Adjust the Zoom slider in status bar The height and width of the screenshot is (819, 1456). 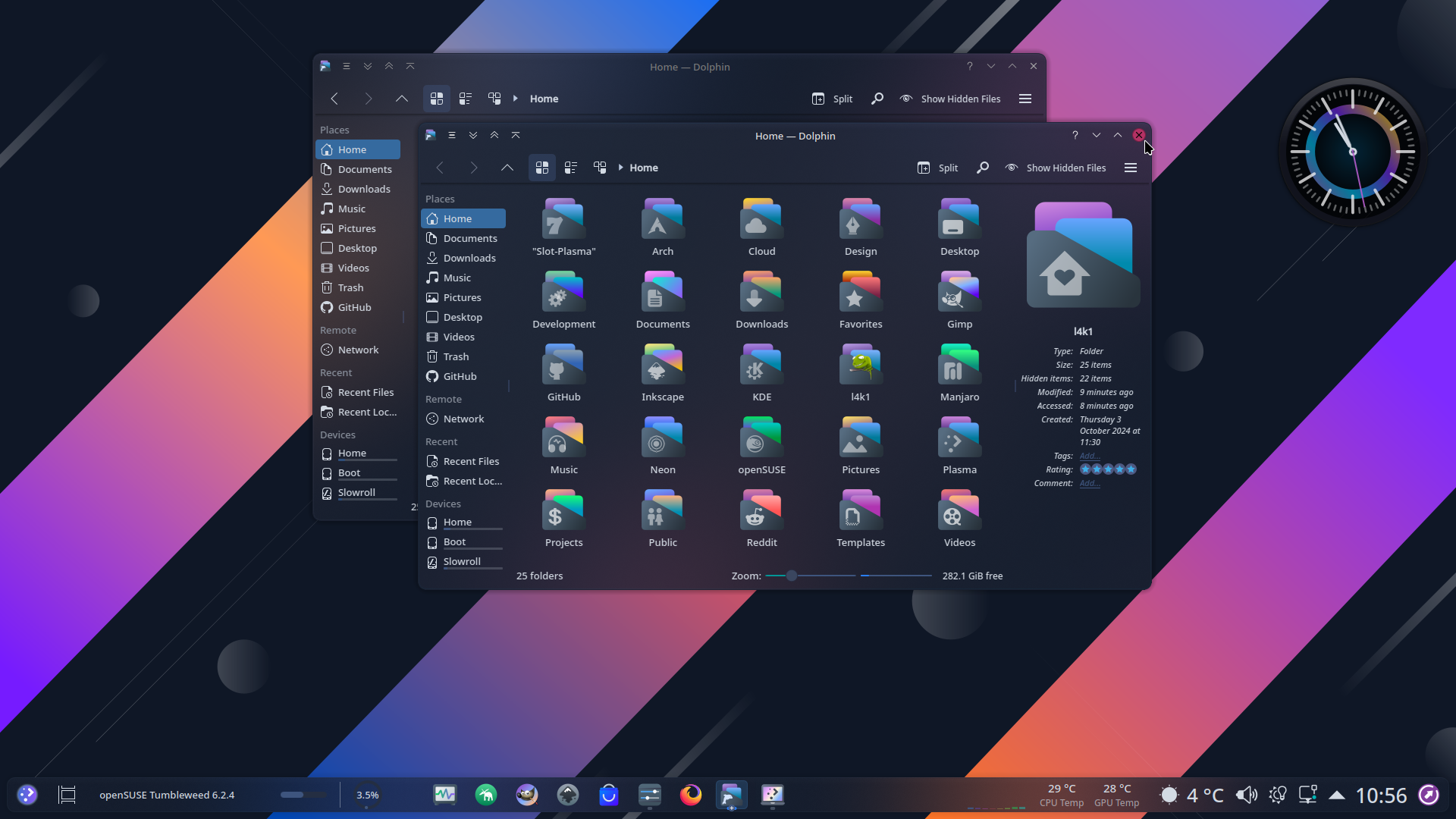tap(810, 576)
